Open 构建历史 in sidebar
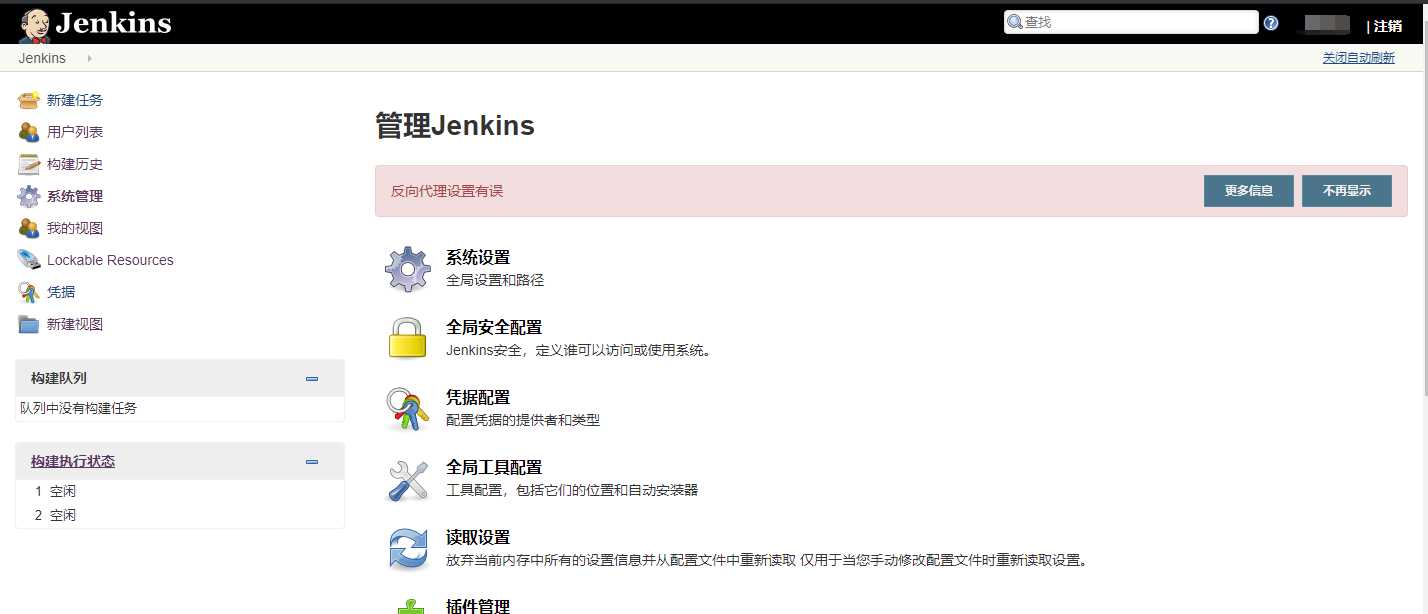 coord(75,164)
